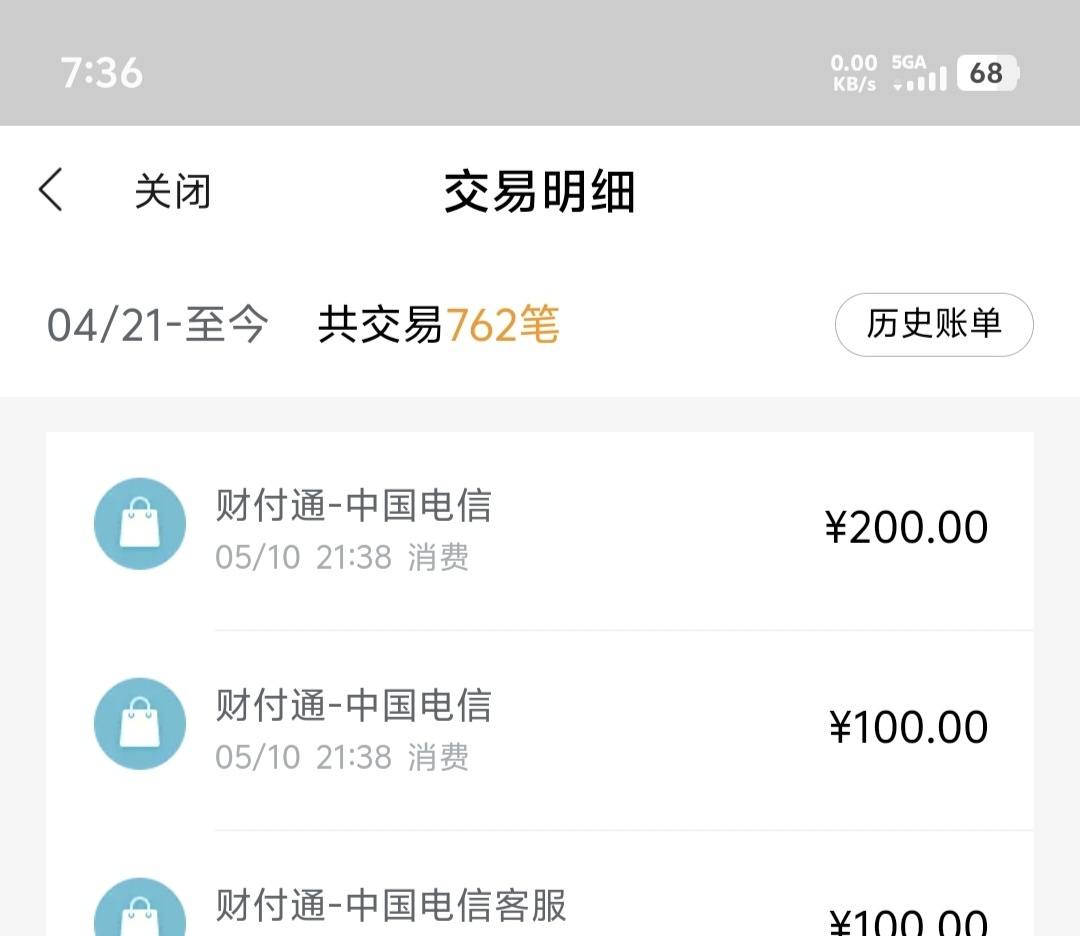
Task: Tap the battery indicator showing 68
Action: point(988,72)
